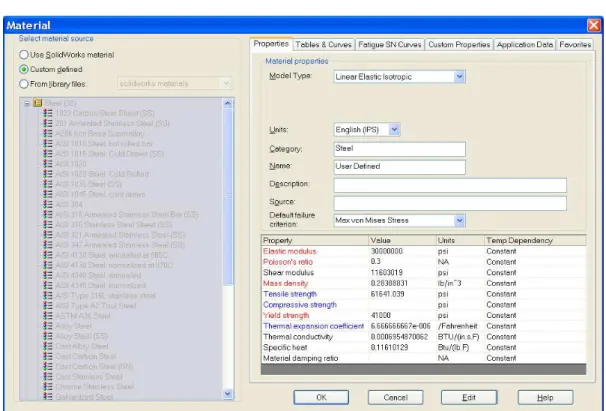The width and height of the screenshot is (606, 411).
Task: Click the icon beside AISI 304
Action: (x=48, y=204)
